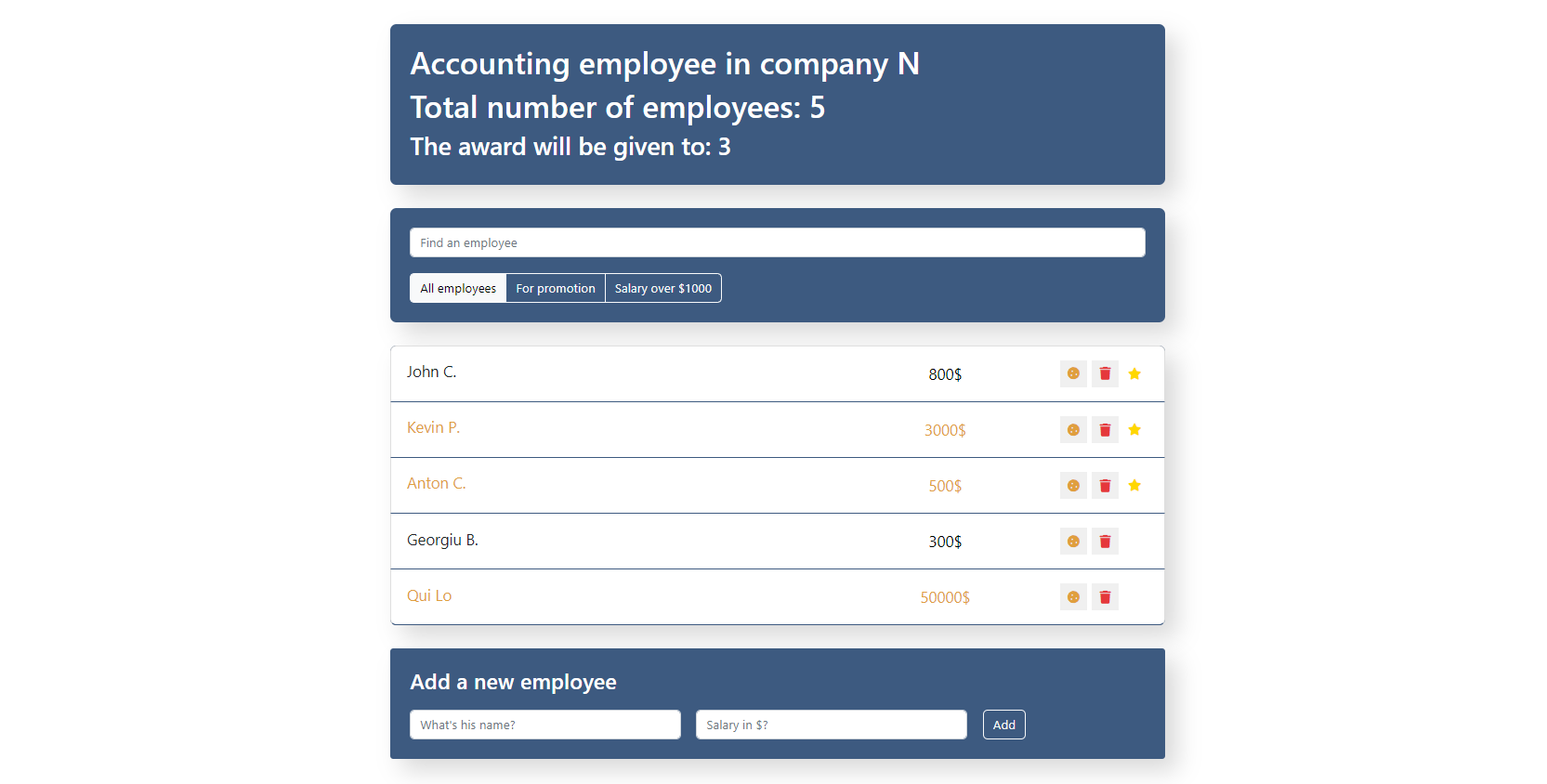Toggle the award star next to John C.
Viewport: 1547px width, 784px height.
[1134, 373]
